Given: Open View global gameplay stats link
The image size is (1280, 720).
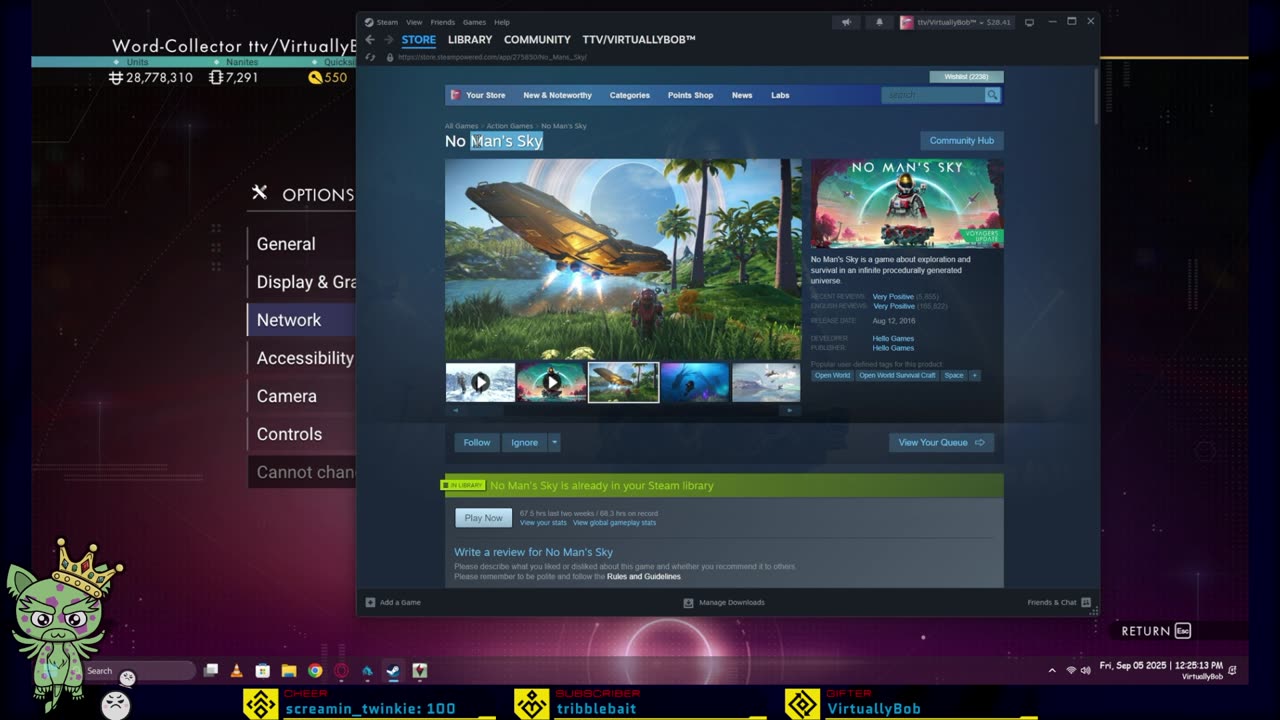Looking at the screenshot, I should click(x=614, y=523).
